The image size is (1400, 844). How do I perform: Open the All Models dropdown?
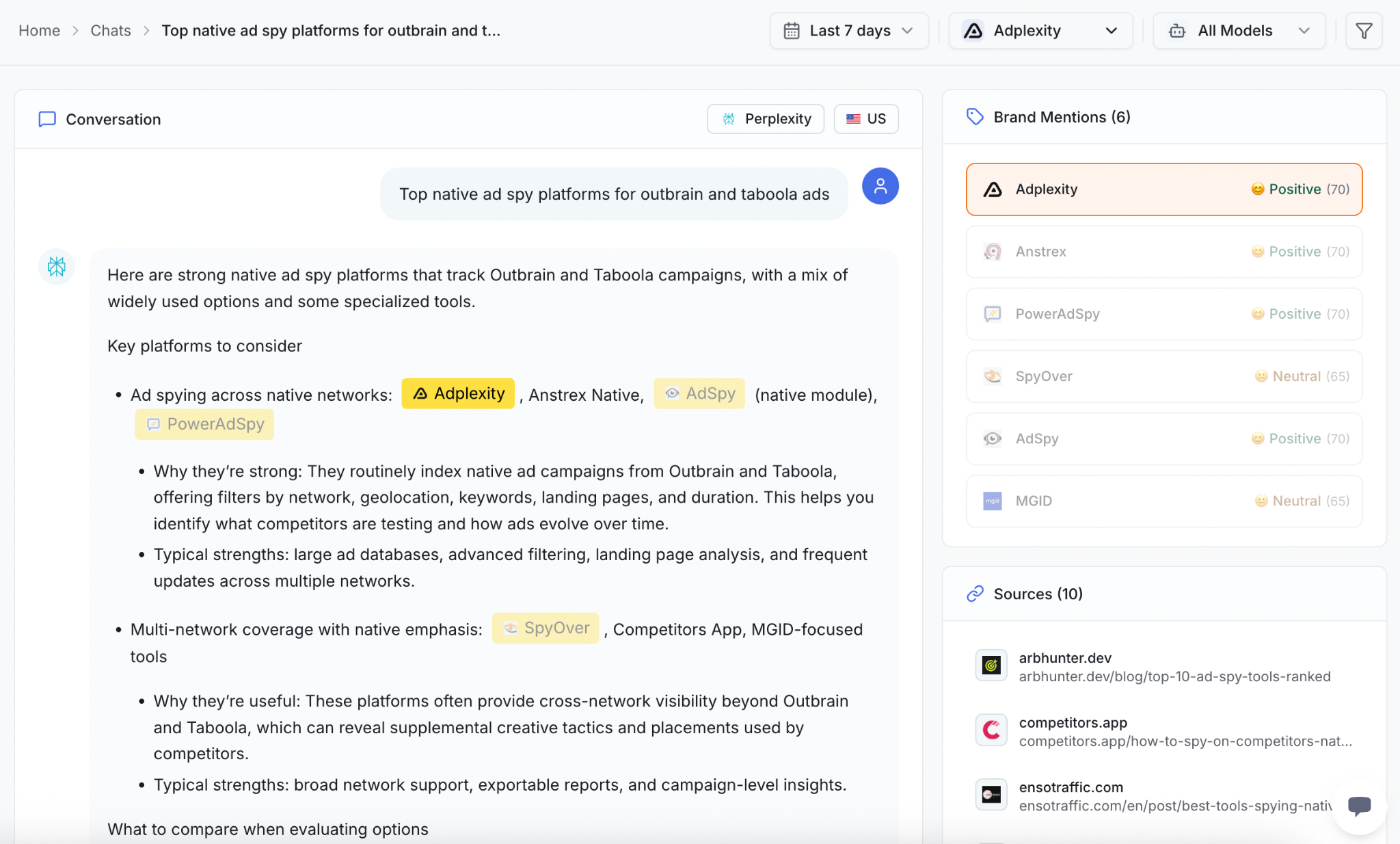1239,31
